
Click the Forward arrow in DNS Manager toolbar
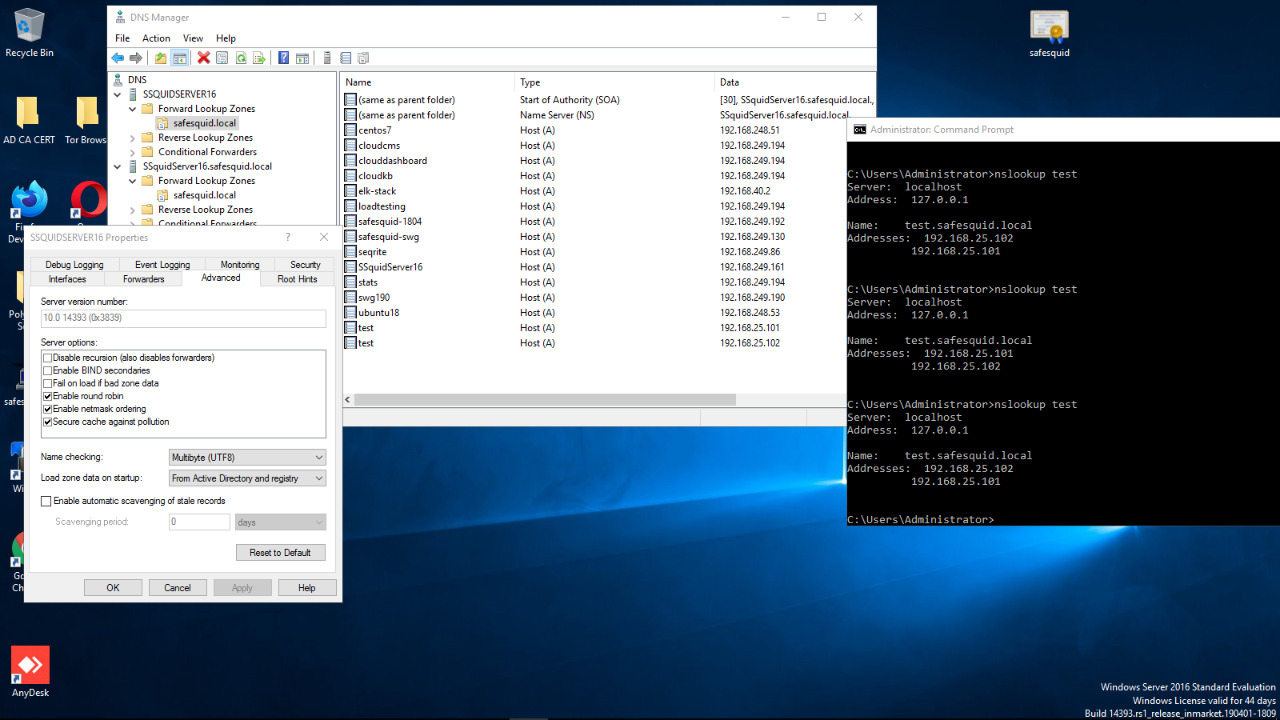[136, 58]
